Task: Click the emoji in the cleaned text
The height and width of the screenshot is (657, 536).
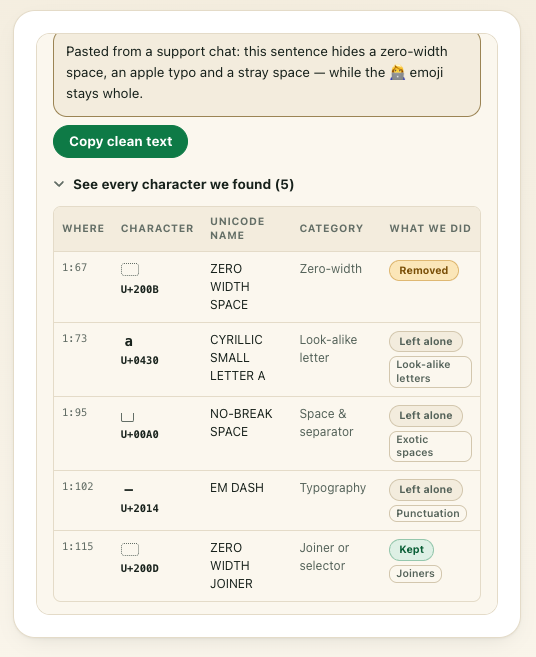Action: click(x=397, y=73)
